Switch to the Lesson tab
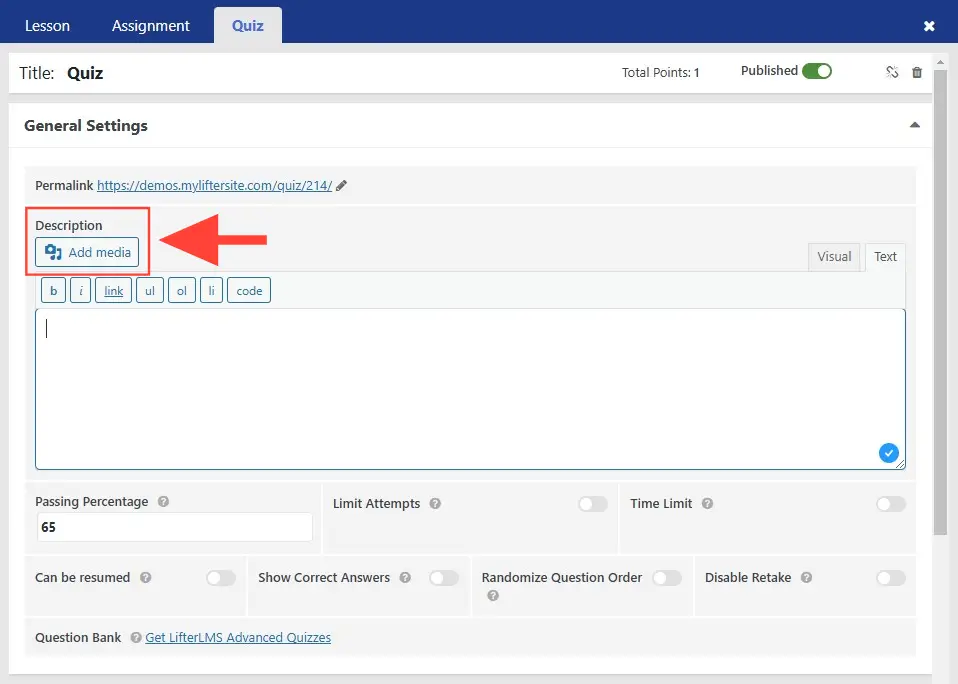The image size is (958, 684). [x=47, y=26]
